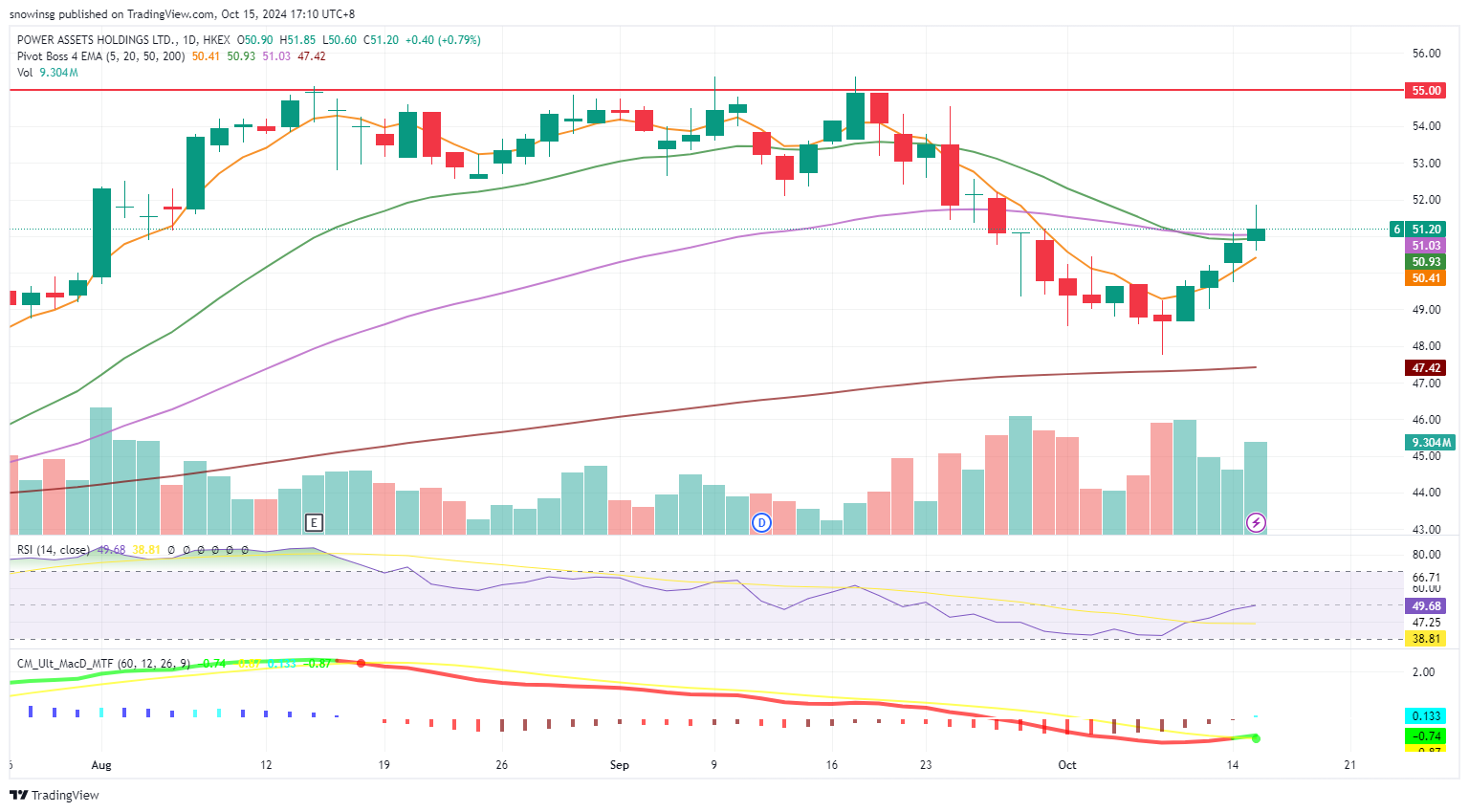Image resolution: width=1469 pixels, height=812 pixels.
Task: Click the 43.00 price axis value
Action: coord(1426,530)
